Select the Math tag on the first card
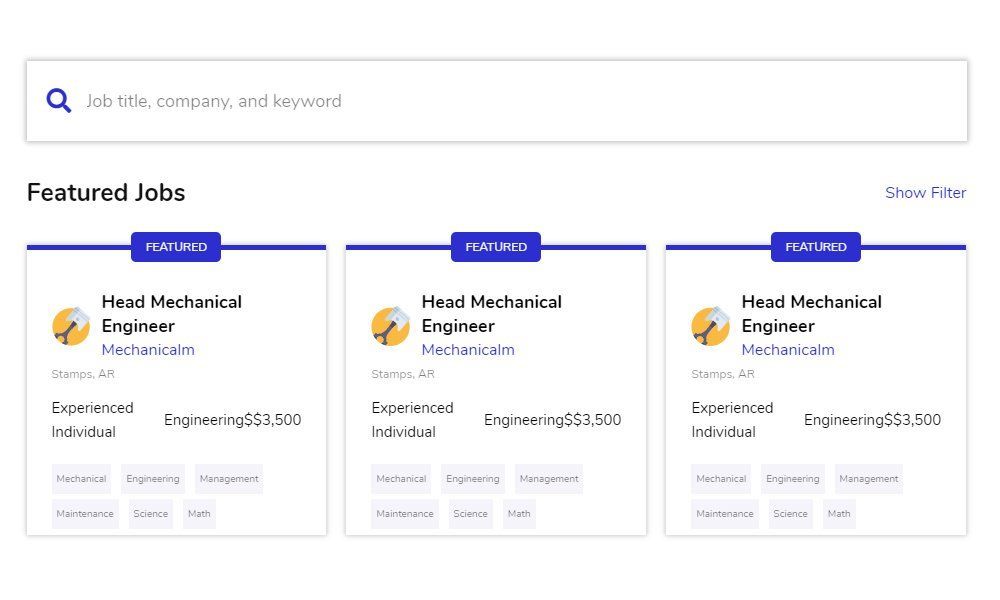This screenshot has height=600, width=1000. coord(199,514)
